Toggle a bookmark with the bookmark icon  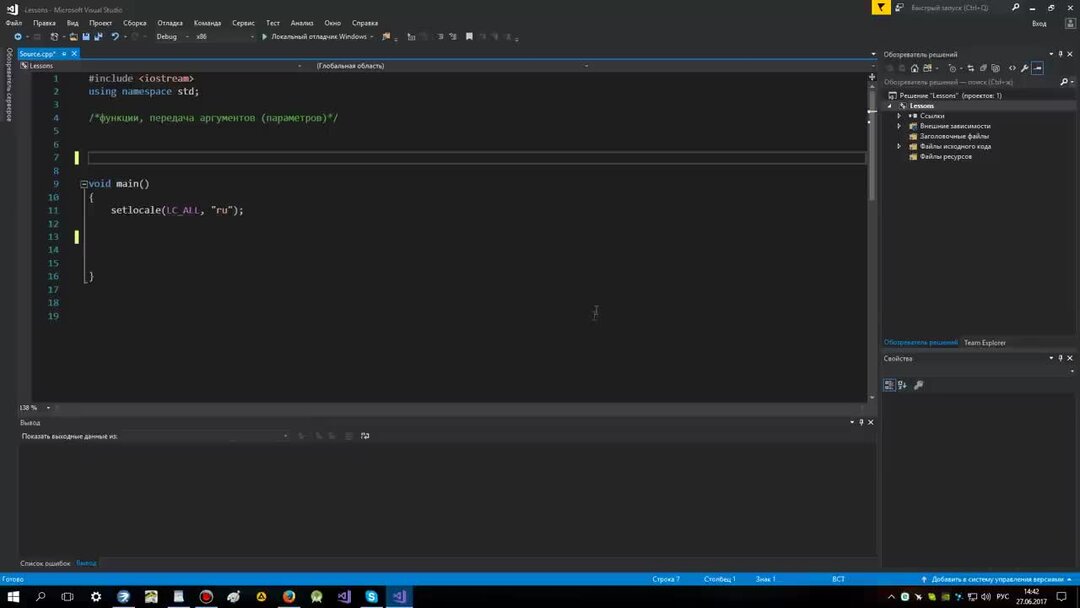[469, 36]
